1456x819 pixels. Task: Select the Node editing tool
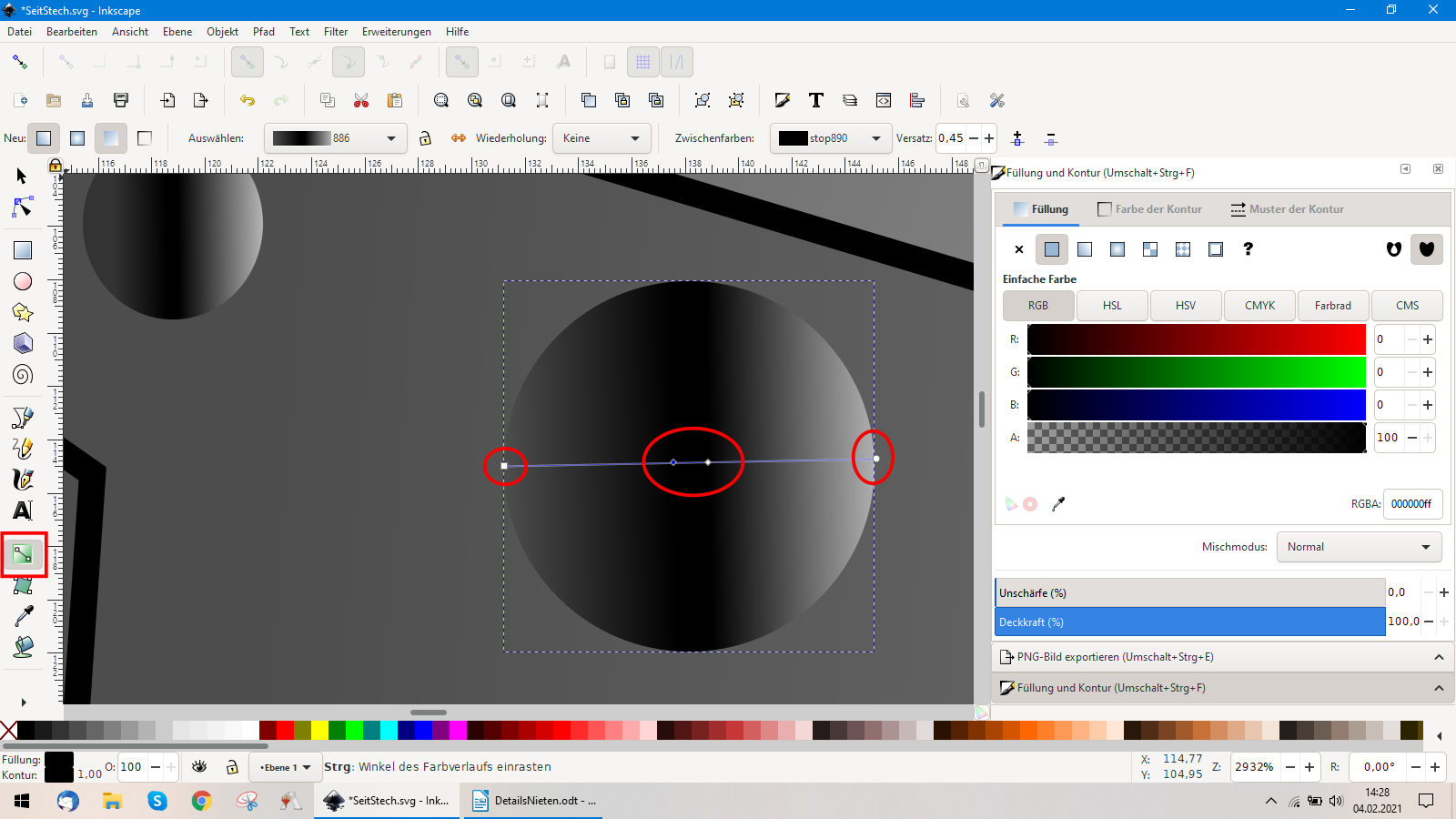coord(23,208)
